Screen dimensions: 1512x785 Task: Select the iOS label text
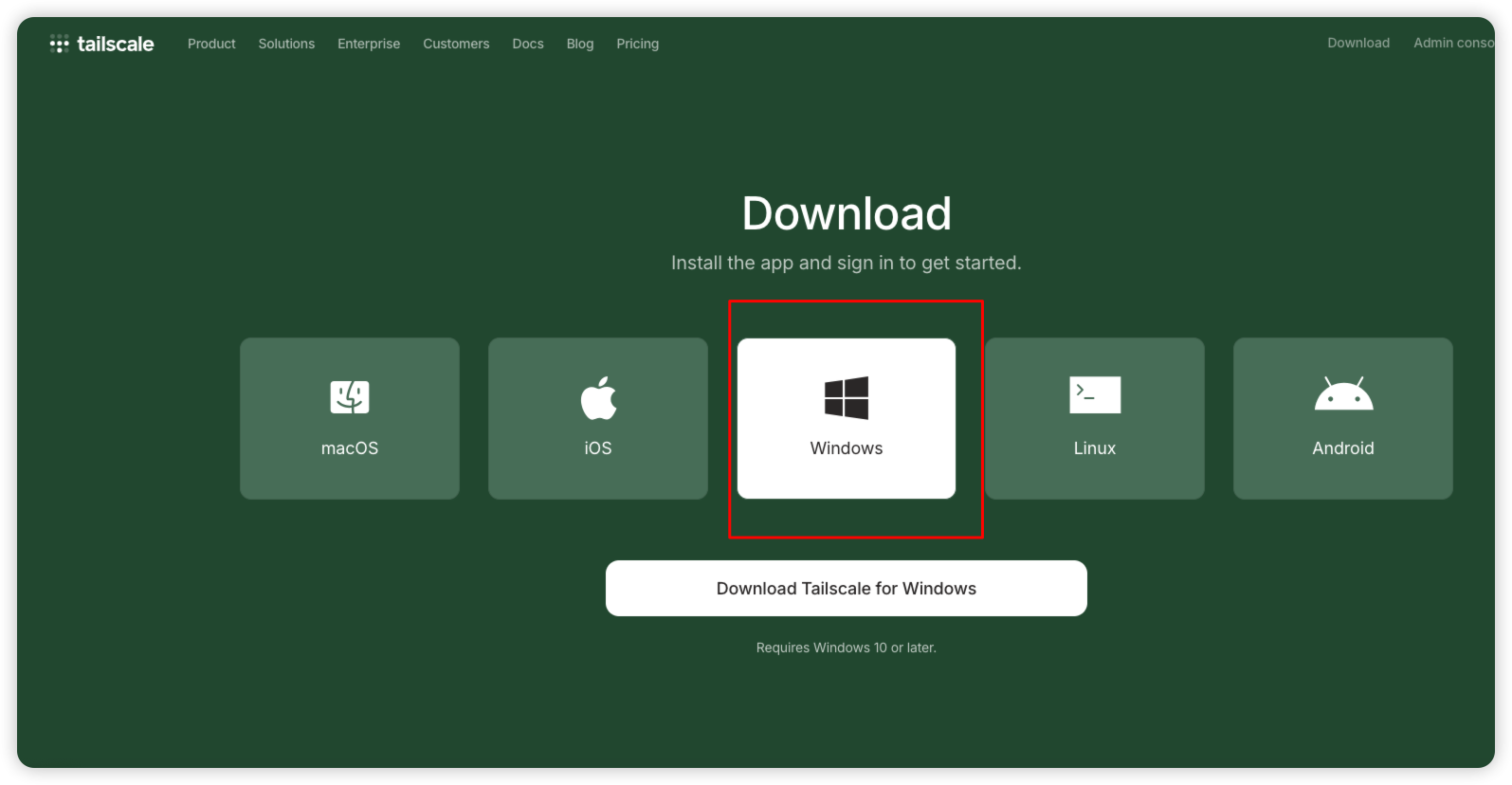point(598,448)
